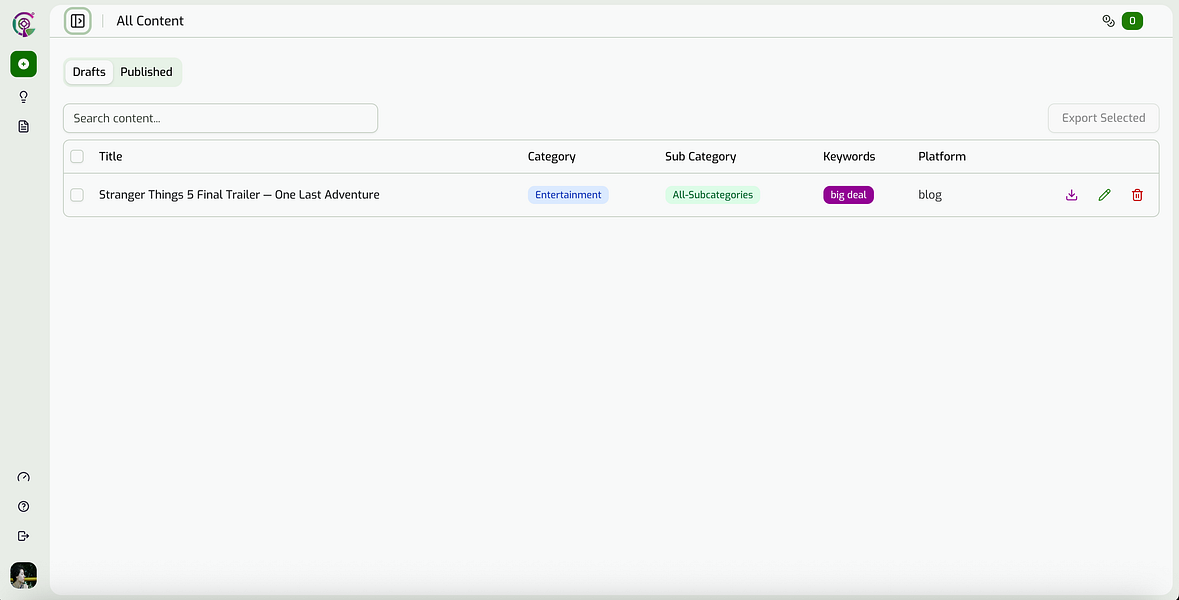
Task: Toggle the select-all checkbox in header
Action: (77, 156)
